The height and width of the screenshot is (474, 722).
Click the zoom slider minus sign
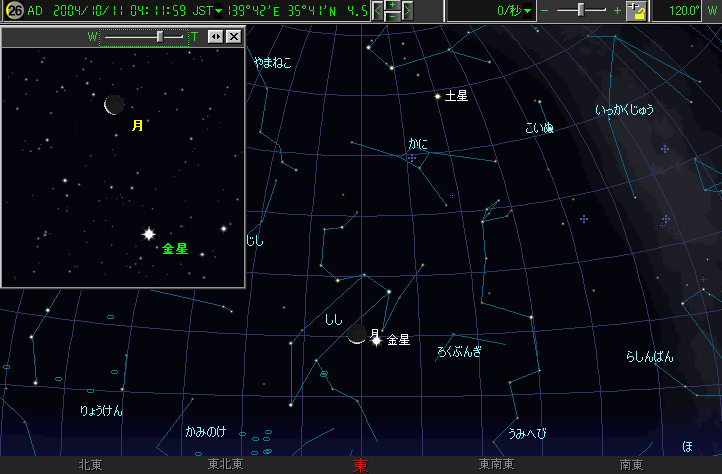click(x=545, y=11)
